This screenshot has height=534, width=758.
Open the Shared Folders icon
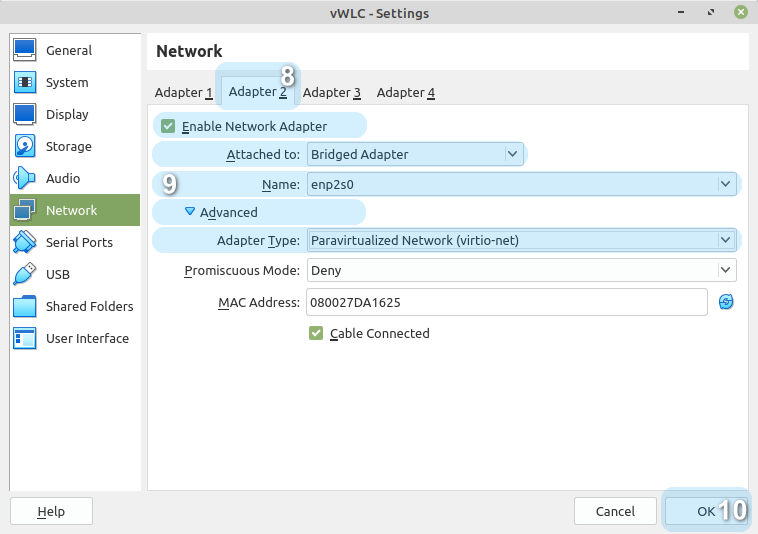pyautogui.click(x=25, y=306)
